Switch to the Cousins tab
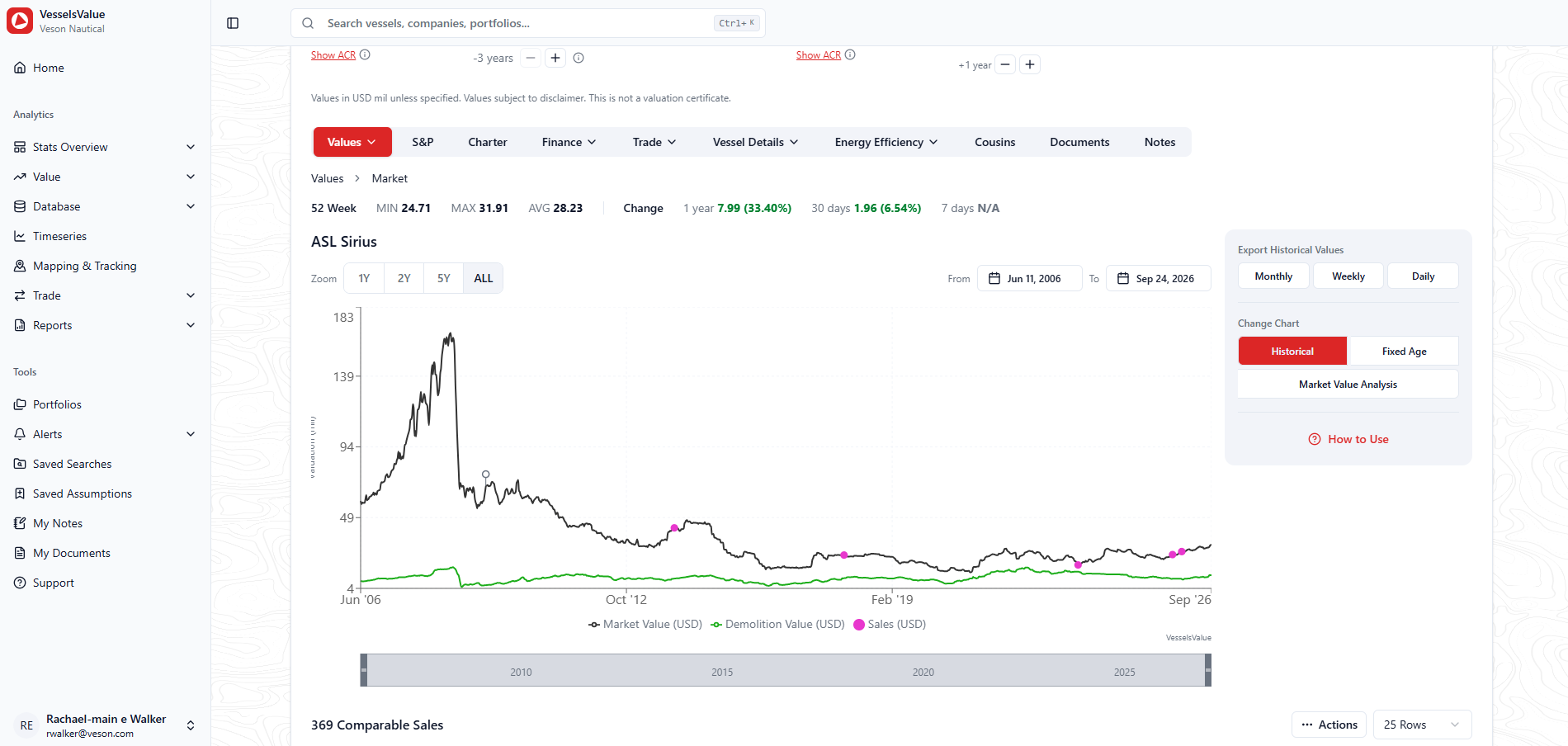 (994, 142)
